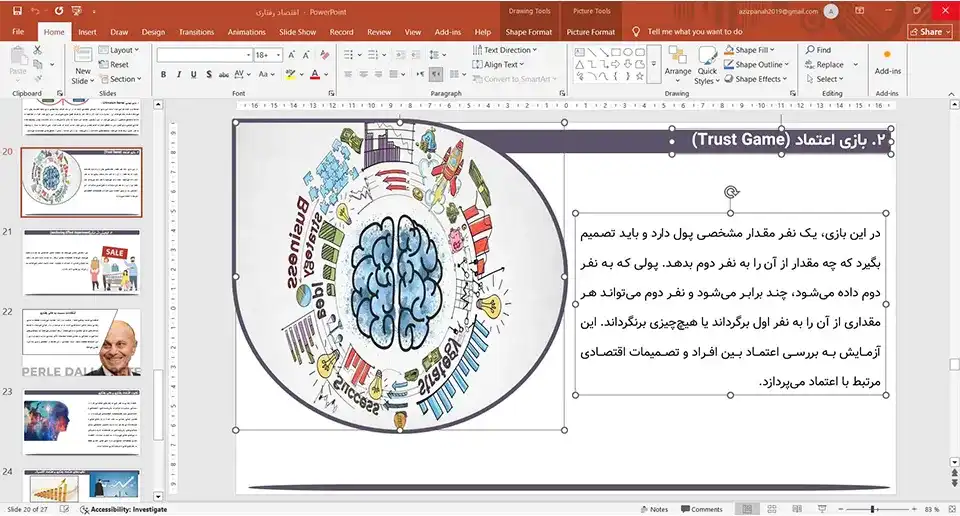Click the Save icon in title bar
This screenshot has width=960, height=516.
point(17,11)
